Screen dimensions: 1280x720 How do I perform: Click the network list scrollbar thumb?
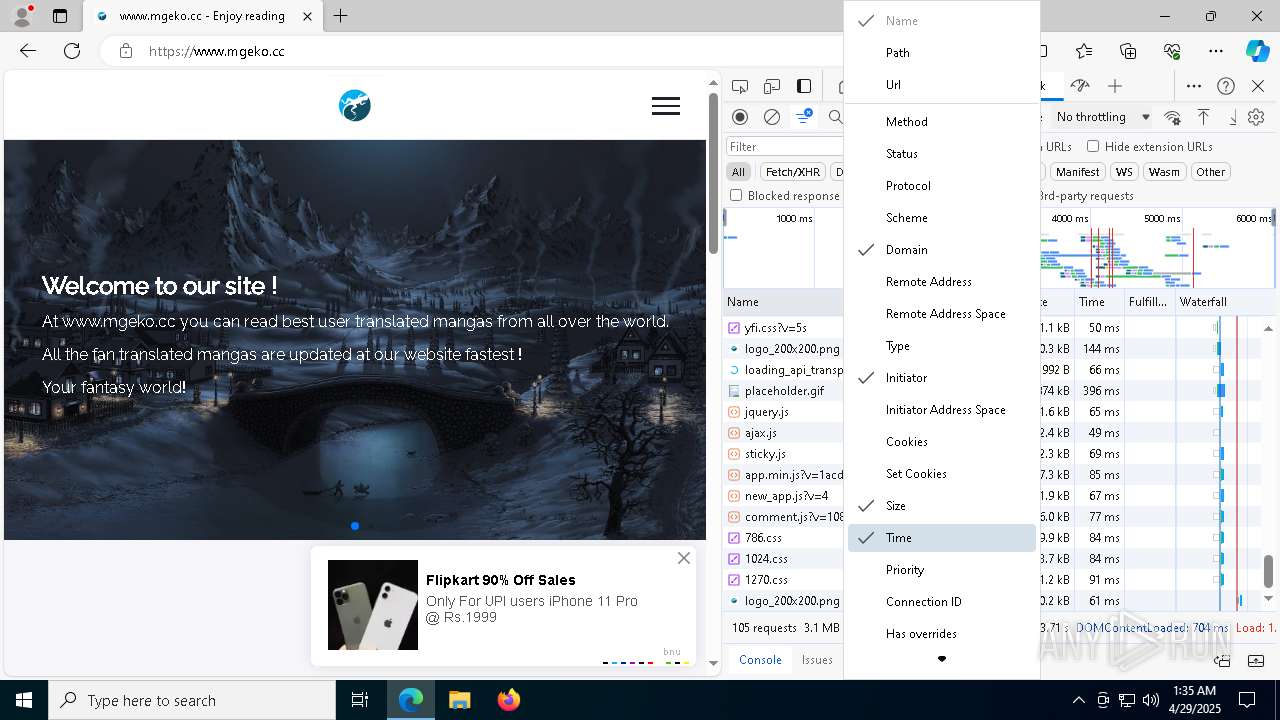coord(1268,571)
